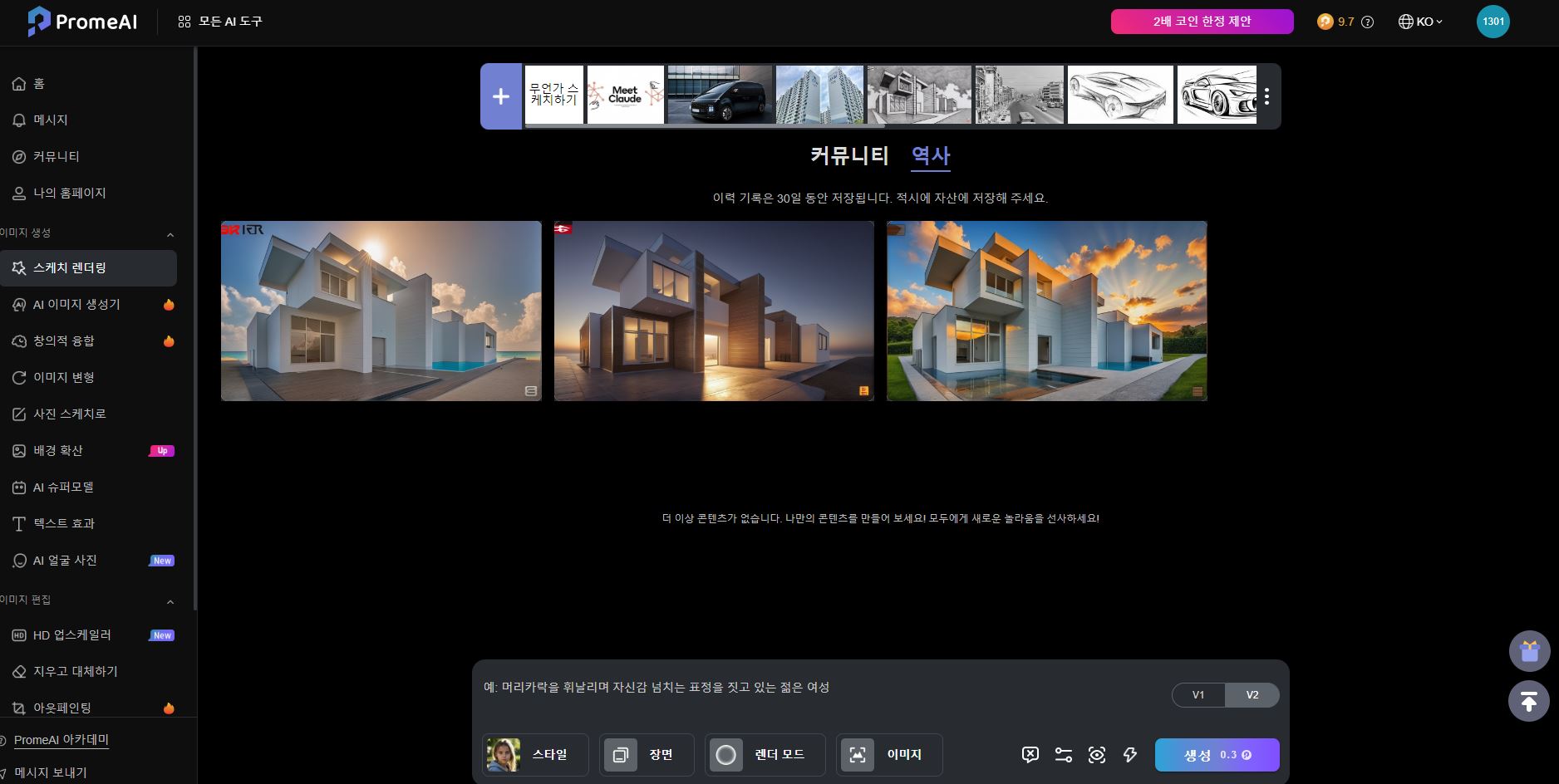The width and height of the screenshot is (1559, 784).
Task: Click the lightning bolt fast mode icon
Action: pos(1129,755)
